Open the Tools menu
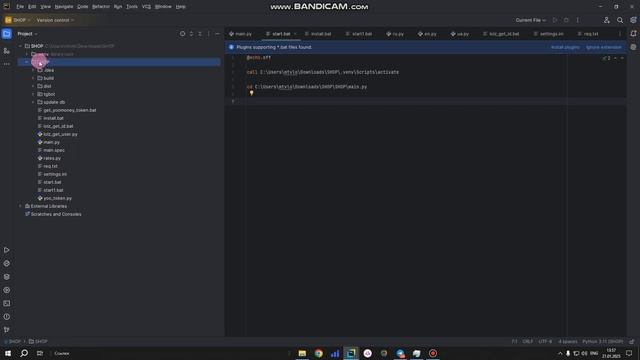The image size is (640, 360). [x=132, y=7]
